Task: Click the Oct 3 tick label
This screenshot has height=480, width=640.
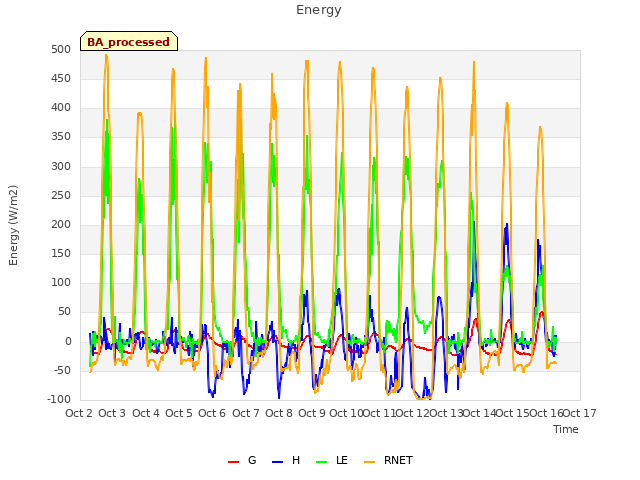Action: click(112, 413)
